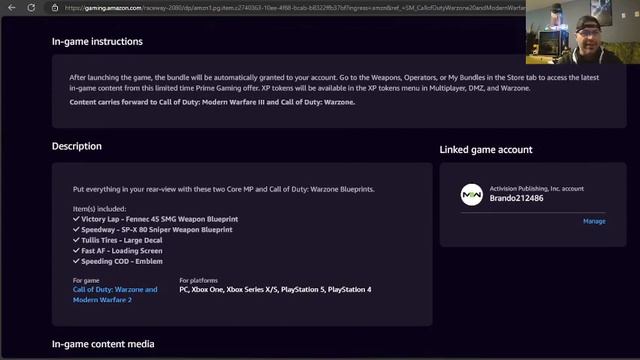Click the Description heading
Viewport: 640px width, 360px height.
[x=77, y=146]
